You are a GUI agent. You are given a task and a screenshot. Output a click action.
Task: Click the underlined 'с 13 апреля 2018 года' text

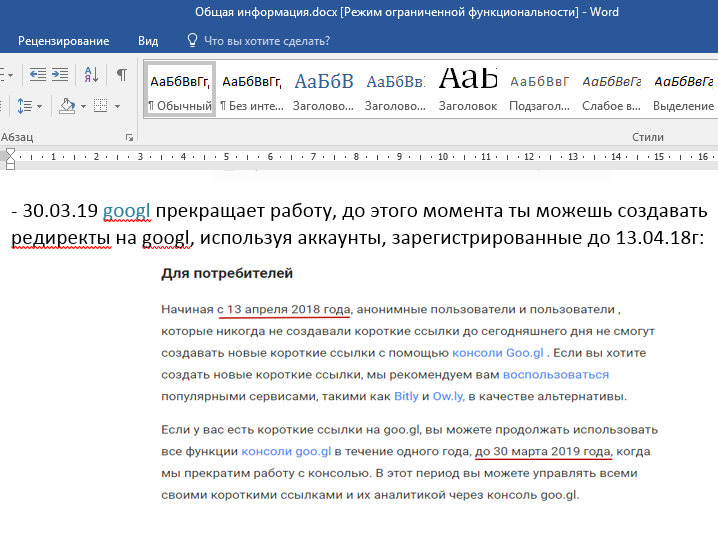click(x=283, y=310)
